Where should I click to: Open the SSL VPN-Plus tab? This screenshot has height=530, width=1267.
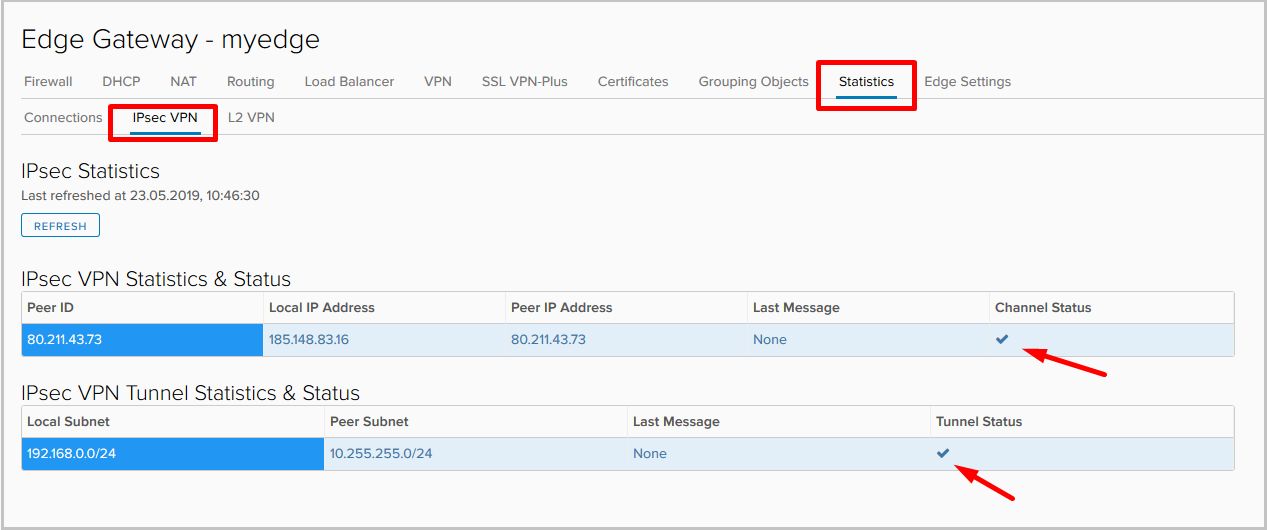click(524, 81)
